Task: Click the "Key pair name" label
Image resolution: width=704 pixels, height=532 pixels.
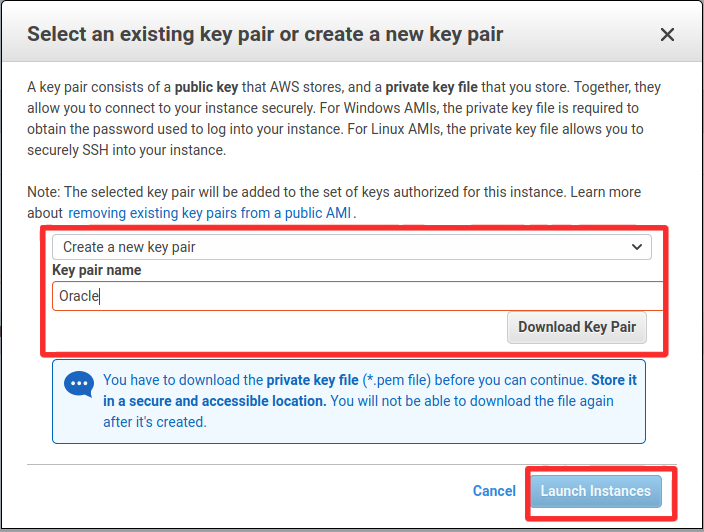Action: tap(96, 270)
